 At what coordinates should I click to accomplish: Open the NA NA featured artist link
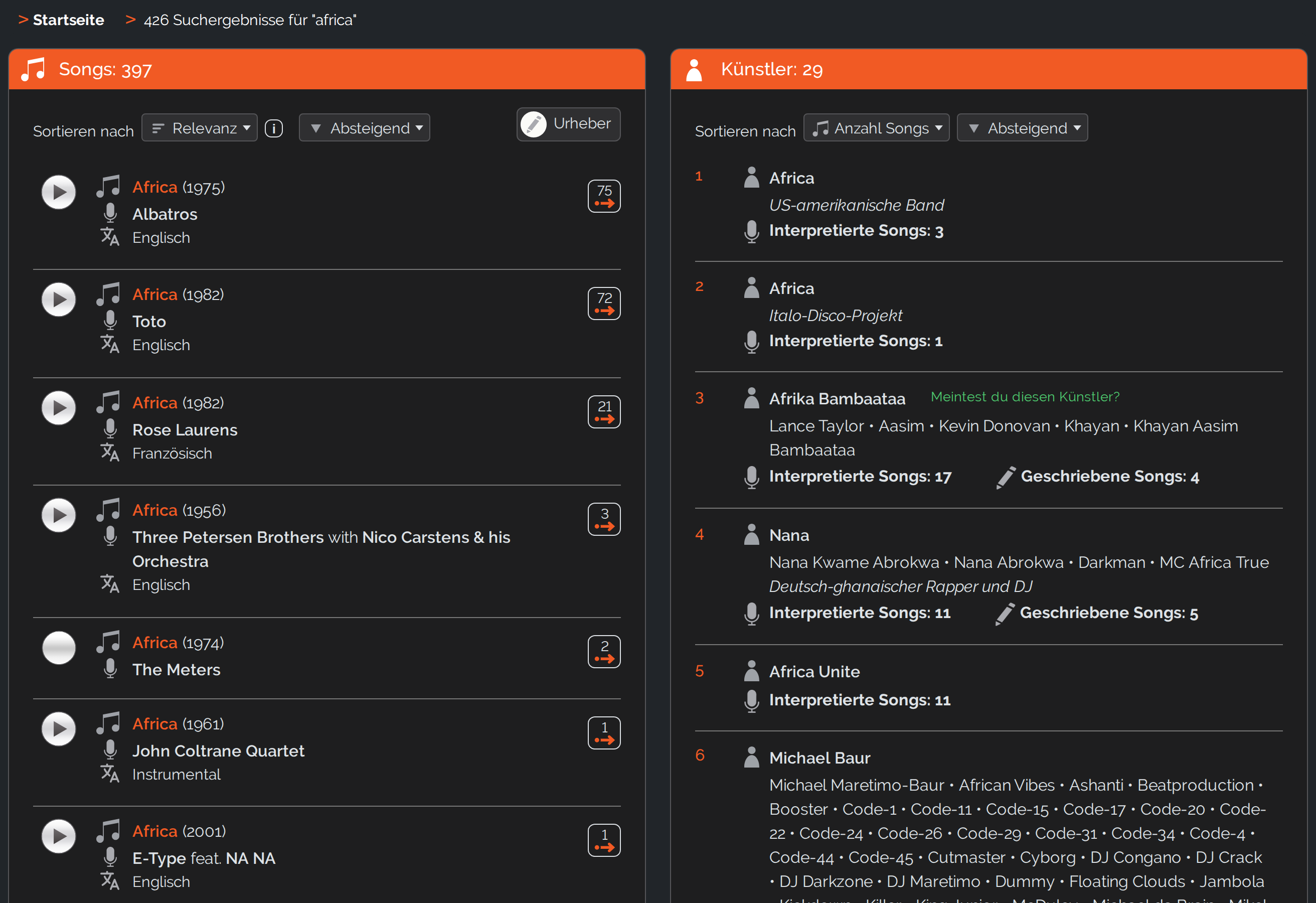[250, 858]
